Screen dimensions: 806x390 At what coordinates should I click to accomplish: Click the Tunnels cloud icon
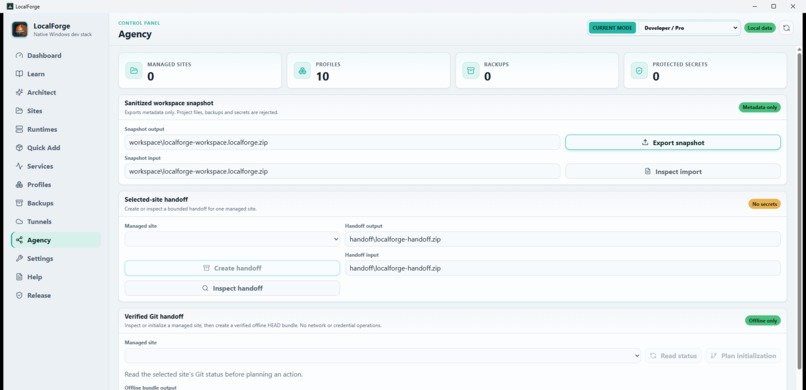point(19,221)
